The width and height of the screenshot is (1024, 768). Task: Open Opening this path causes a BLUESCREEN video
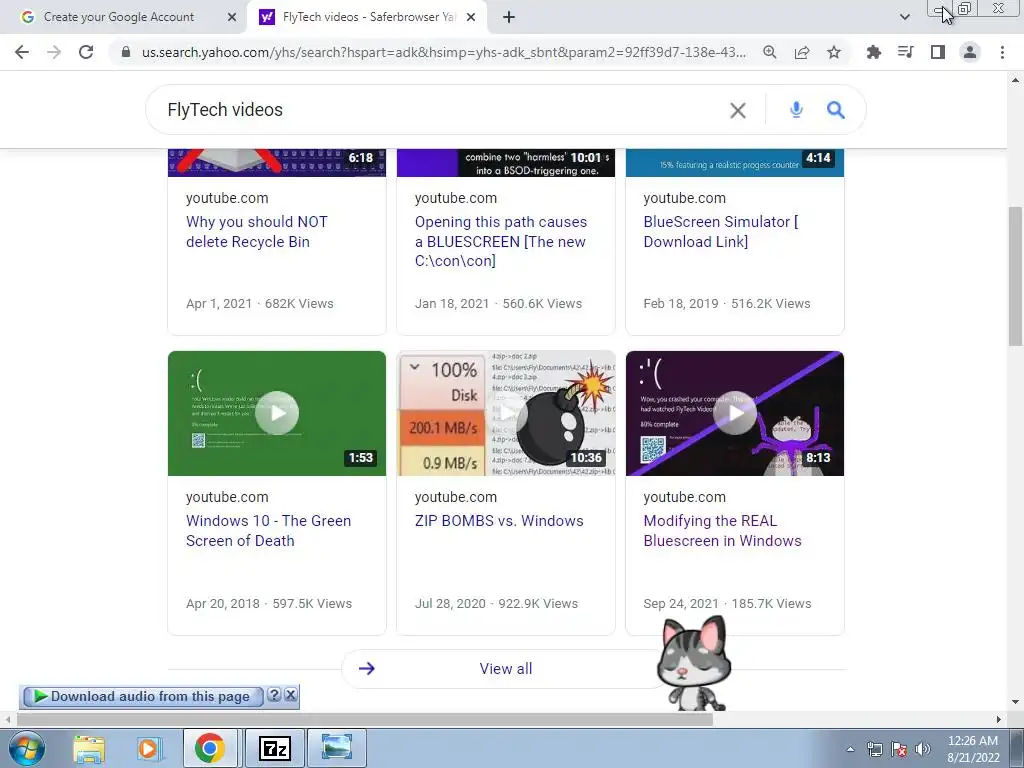[501, 242]
